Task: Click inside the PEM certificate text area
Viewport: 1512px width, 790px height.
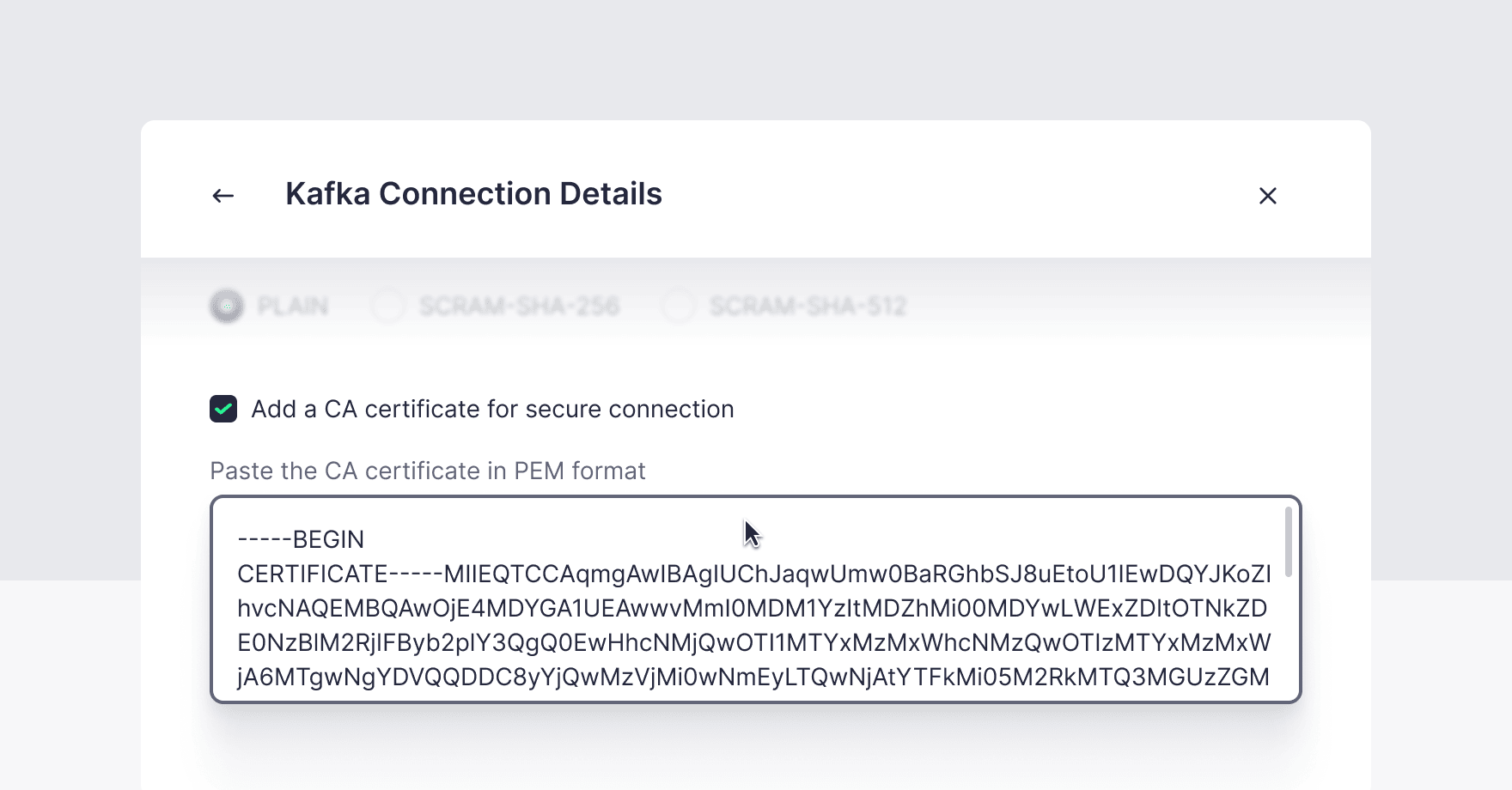Action: [756, 601]
